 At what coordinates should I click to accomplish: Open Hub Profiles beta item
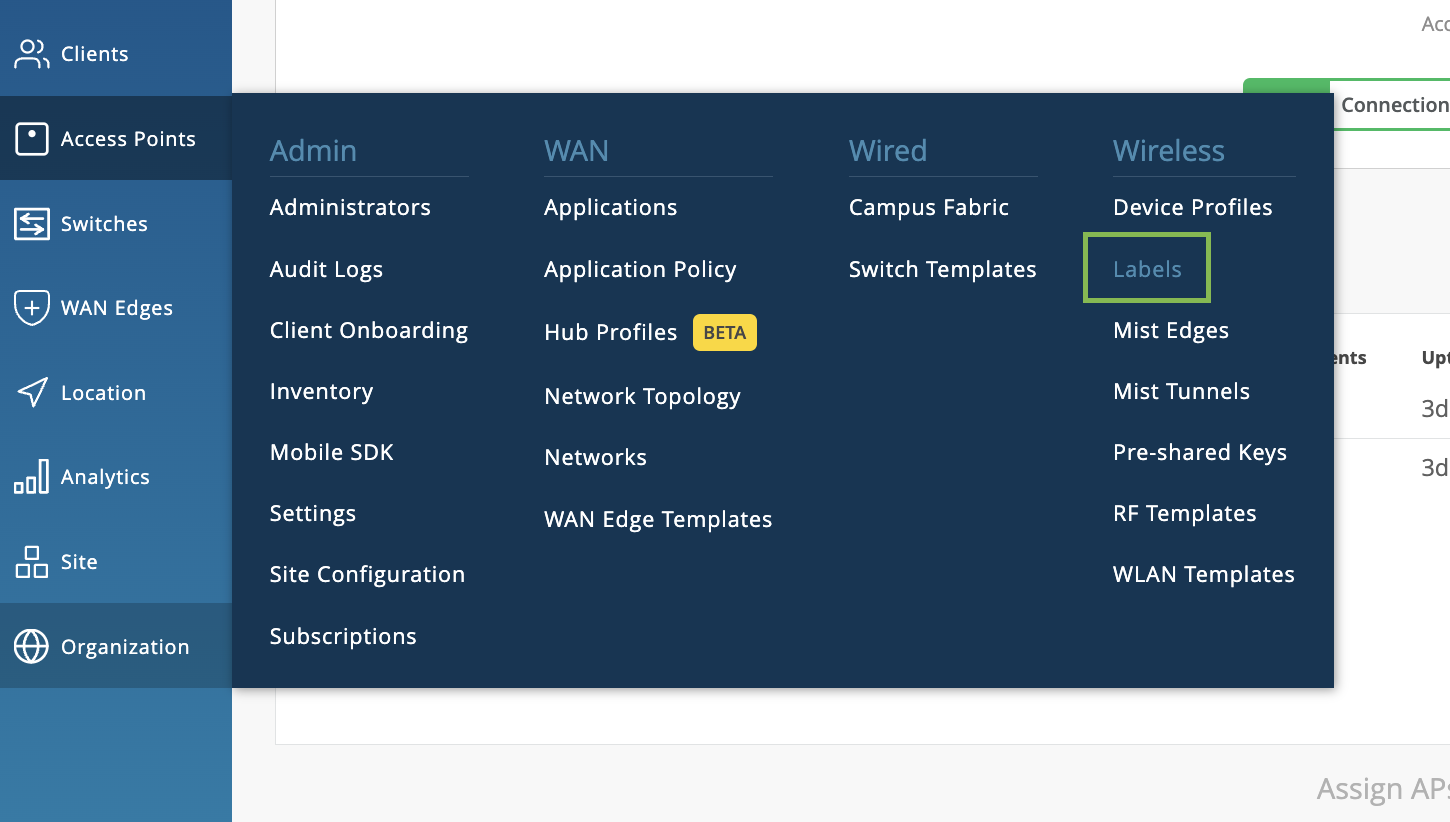610,332
